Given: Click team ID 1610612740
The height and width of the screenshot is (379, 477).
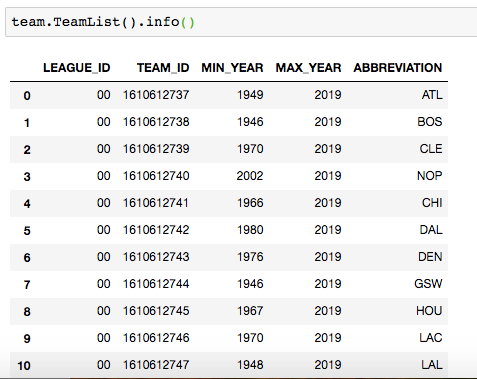Looking at the screenshot, I should (156, 176).
